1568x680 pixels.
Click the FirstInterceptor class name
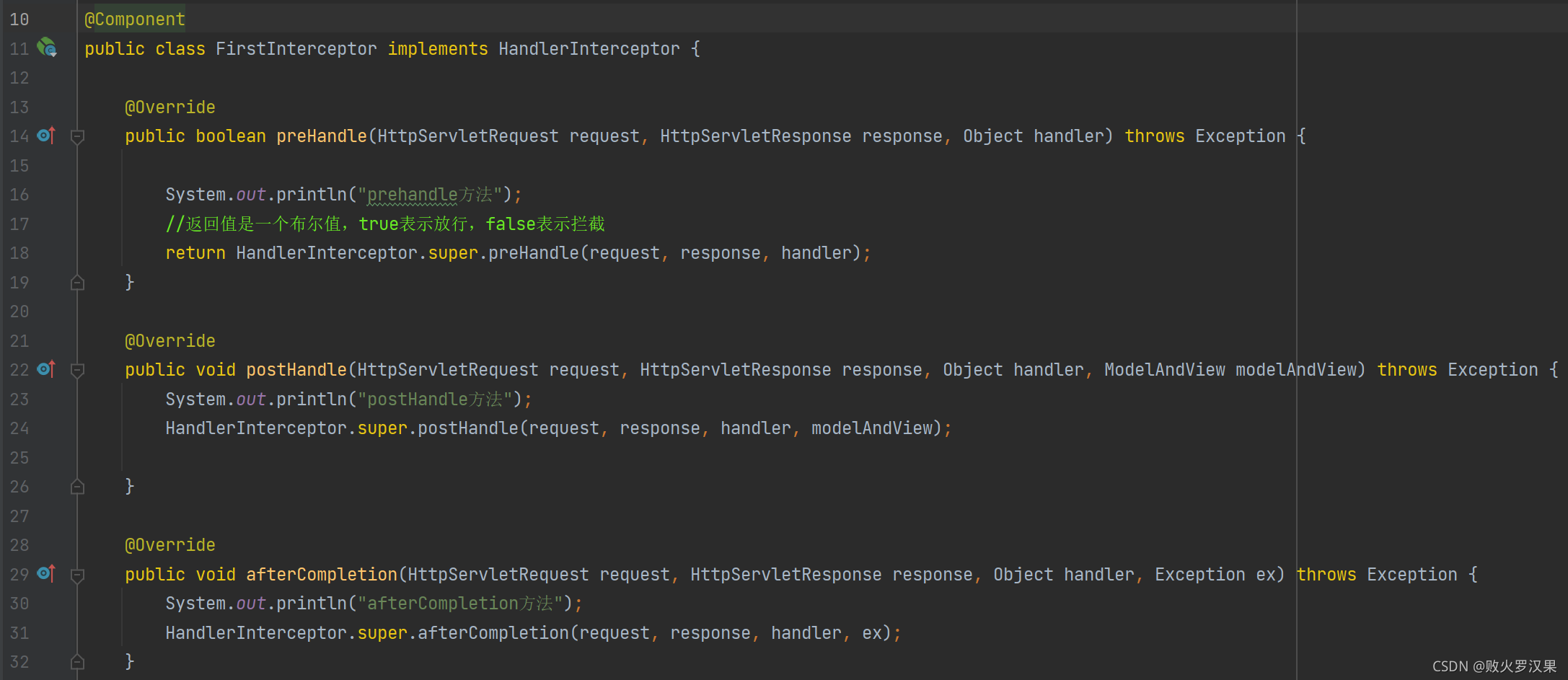pyautogui.click(x=296, y=49)
